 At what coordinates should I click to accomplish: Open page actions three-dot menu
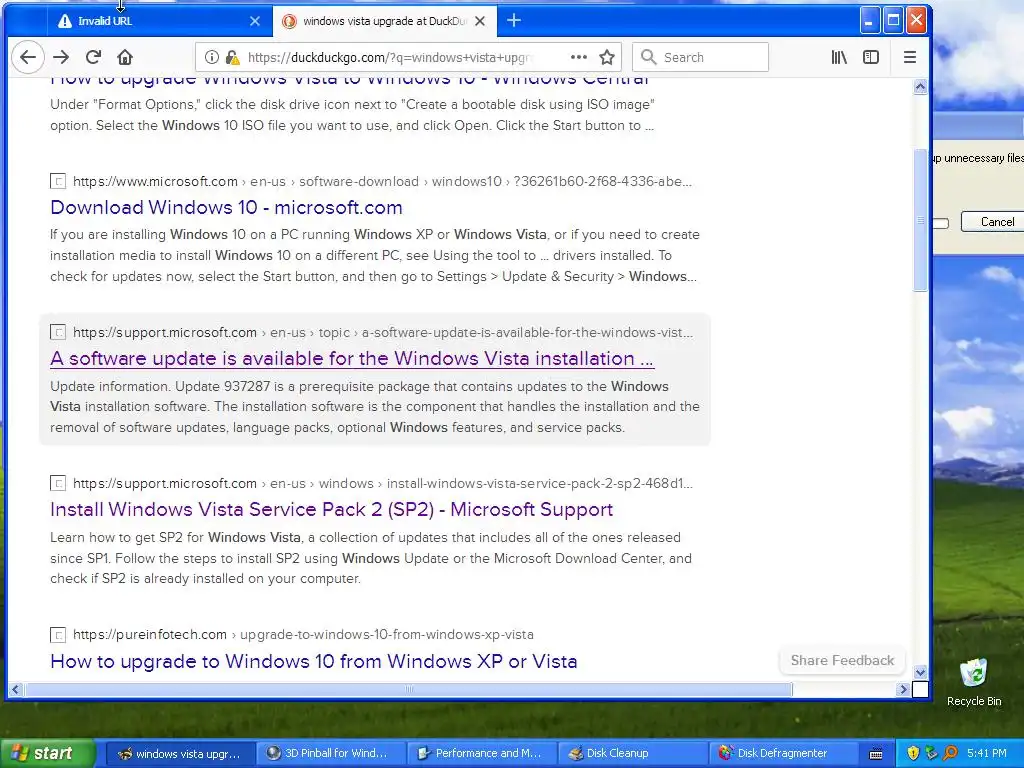(x=579, y=57)
